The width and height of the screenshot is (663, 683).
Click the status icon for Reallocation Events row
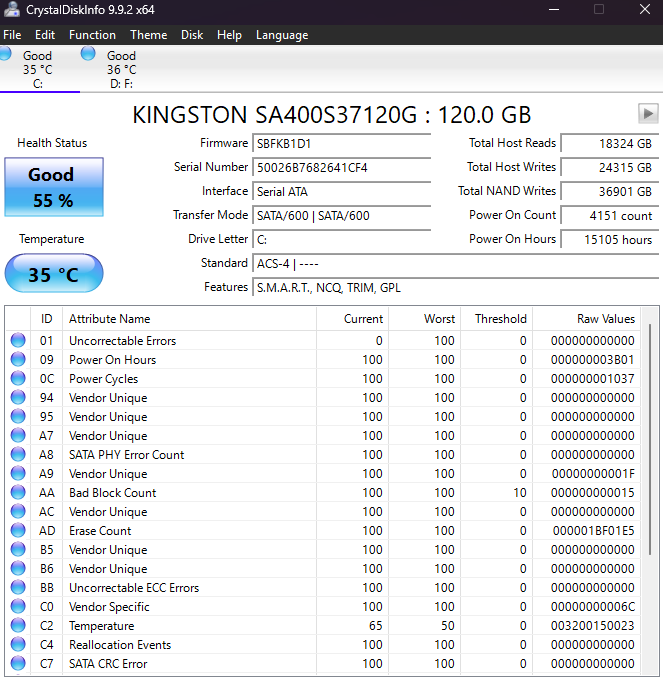click(18, 644)
